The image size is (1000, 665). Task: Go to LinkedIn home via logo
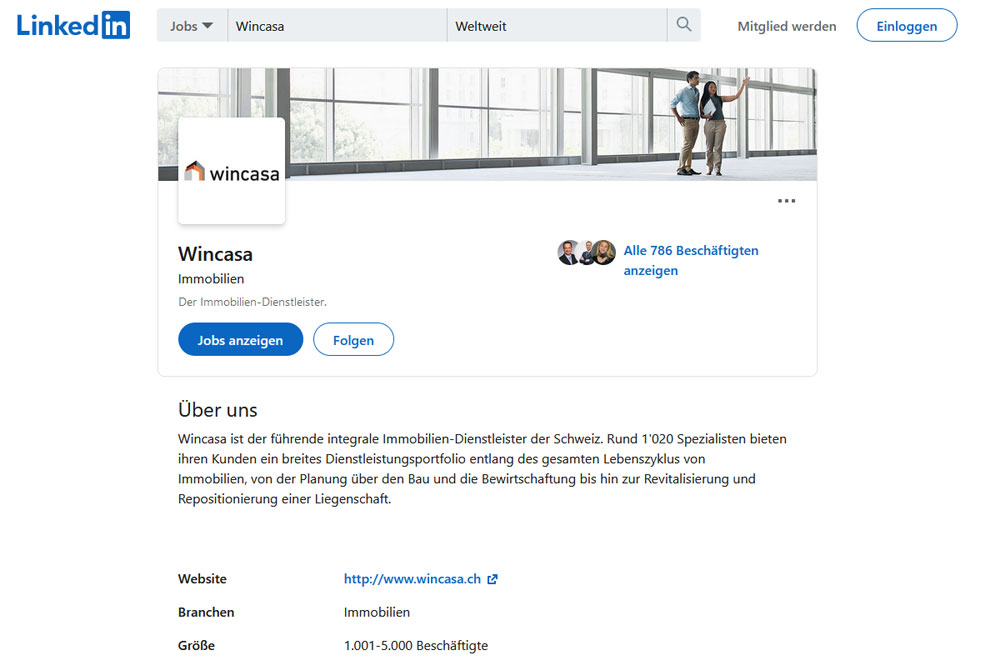click(x=73, y=26)
